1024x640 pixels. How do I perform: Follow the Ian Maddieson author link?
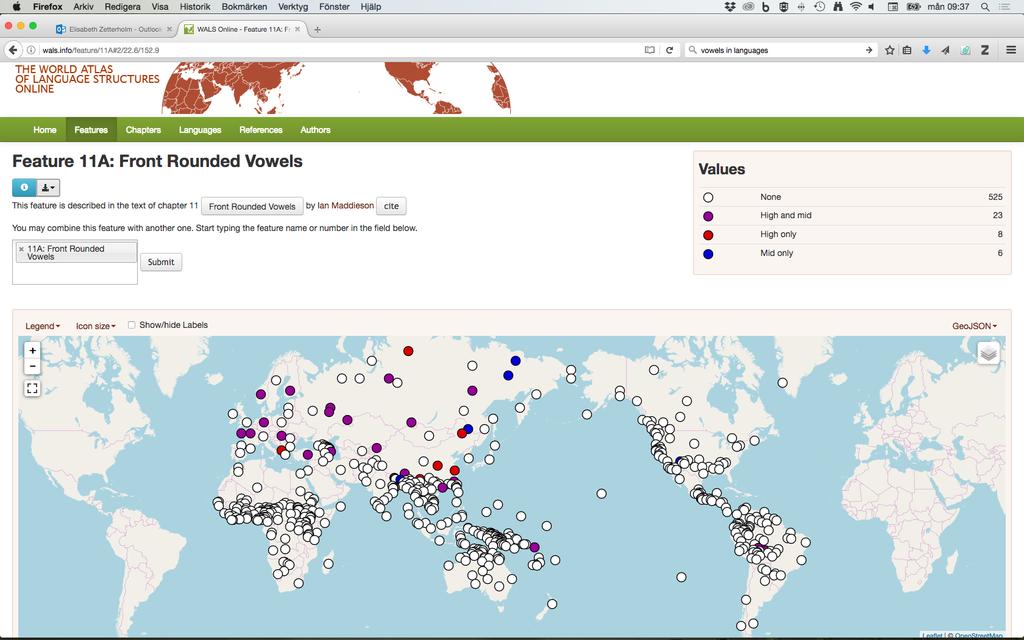click(x=345, y=205)
